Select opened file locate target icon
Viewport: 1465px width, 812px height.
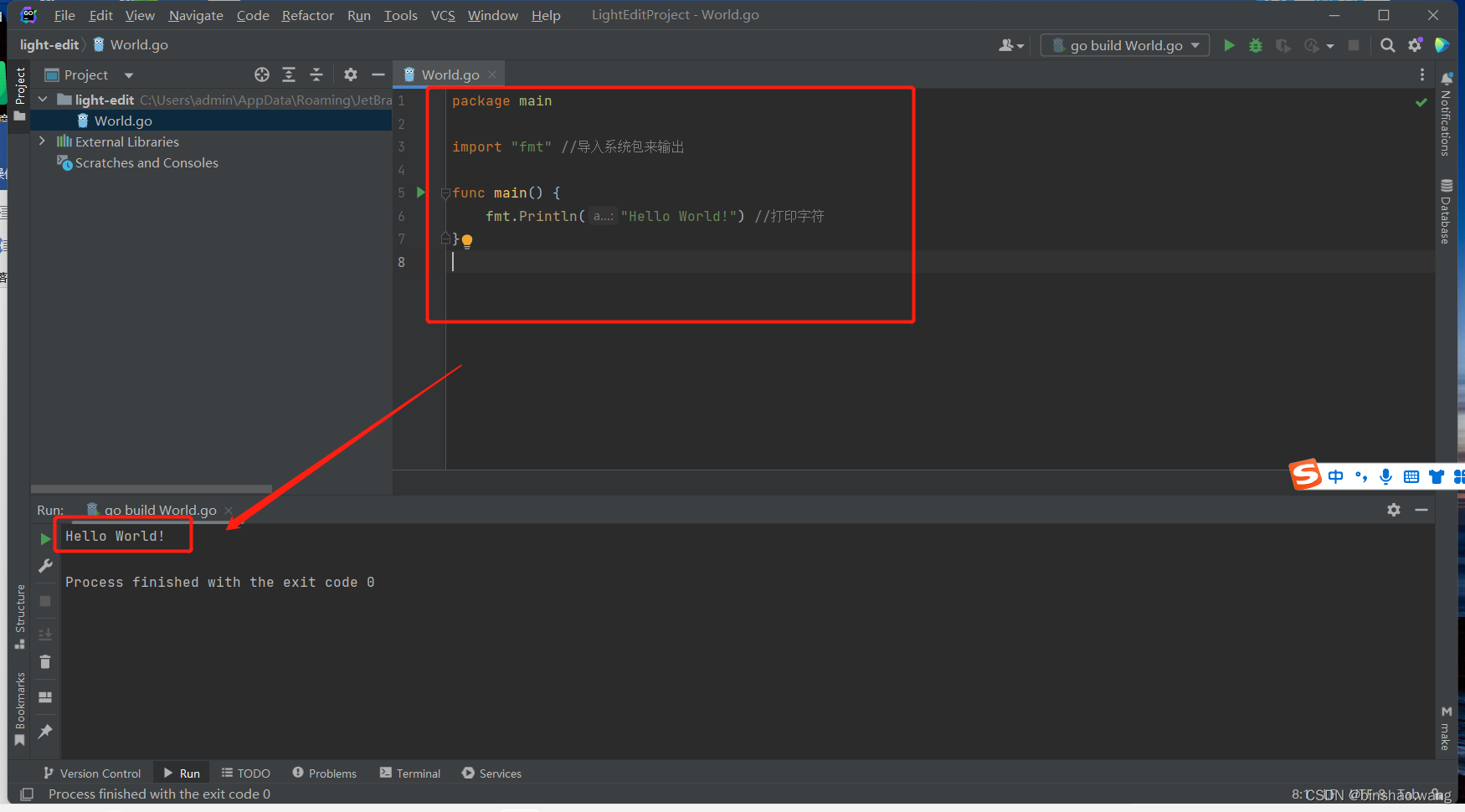pyautogui.click(x=262, y=75)
